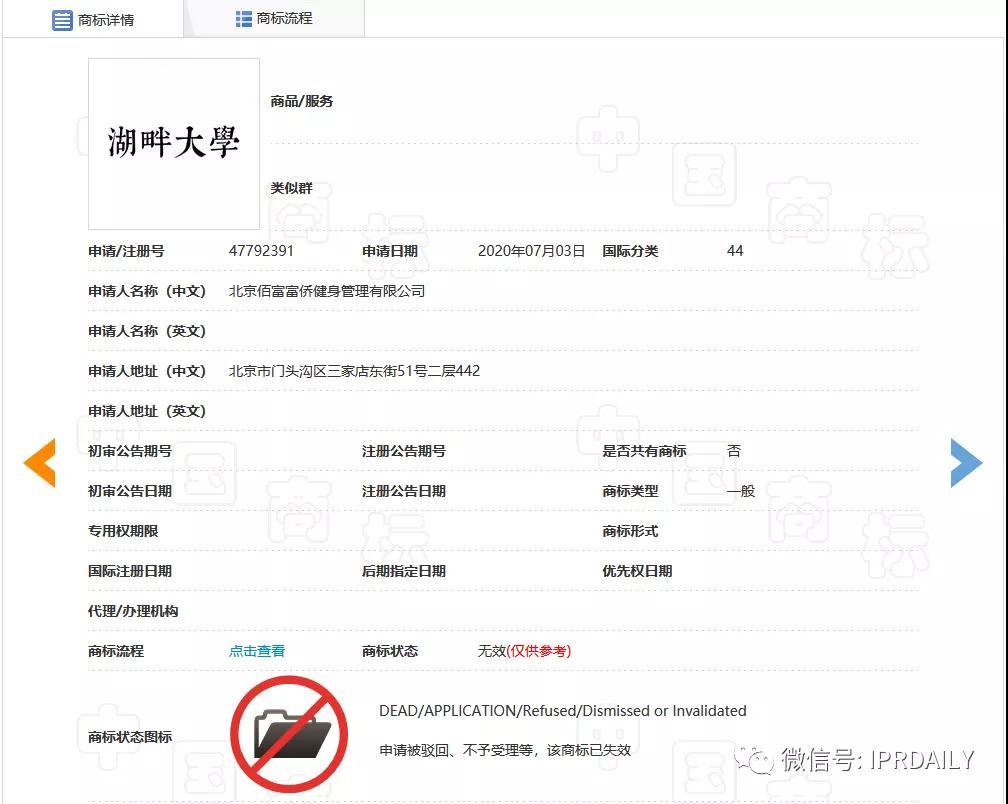Click the dead application folder status icon

click(x=289, y=733)
